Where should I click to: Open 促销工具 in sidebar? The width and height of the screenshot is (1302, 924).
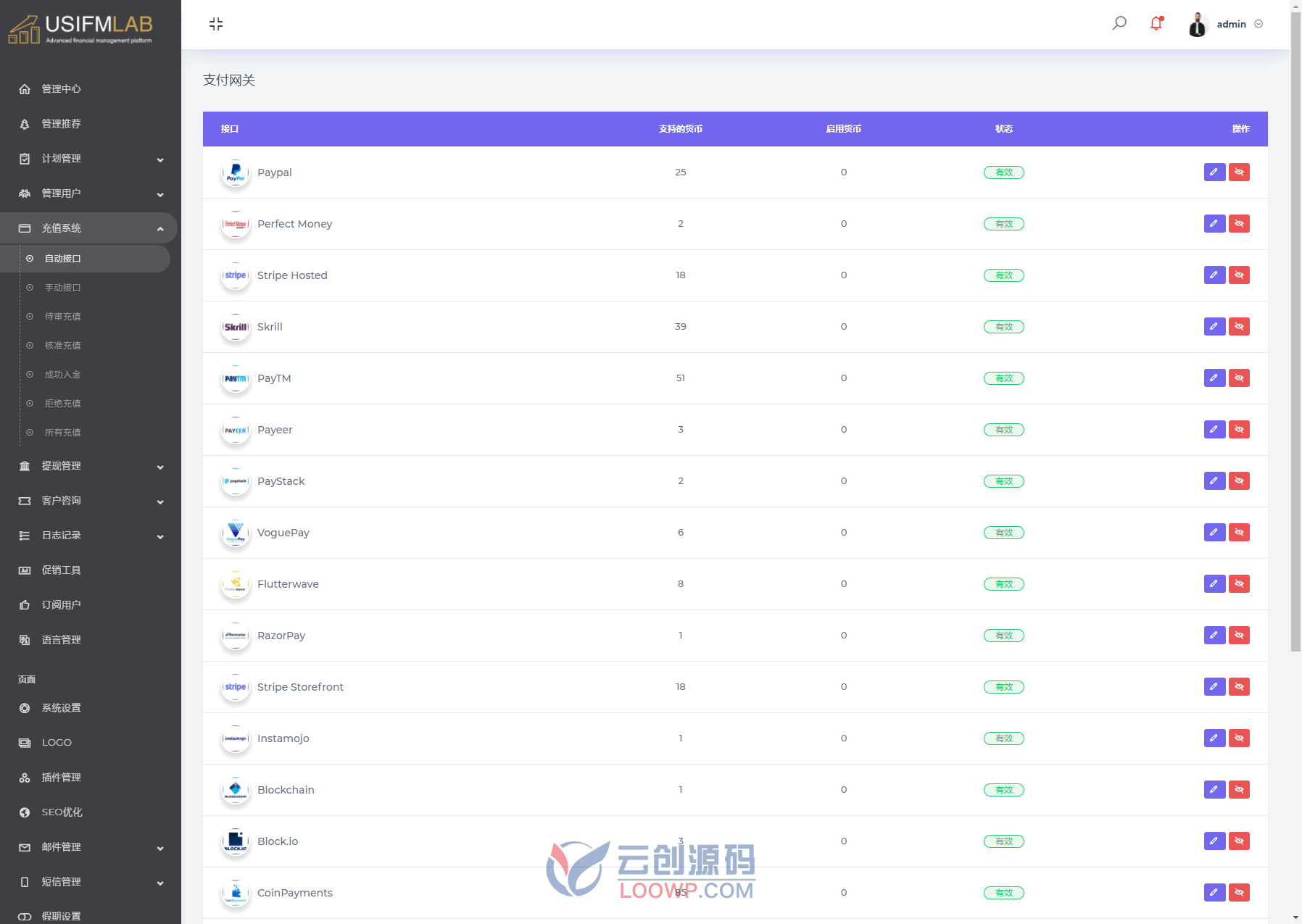coord(88,570)
